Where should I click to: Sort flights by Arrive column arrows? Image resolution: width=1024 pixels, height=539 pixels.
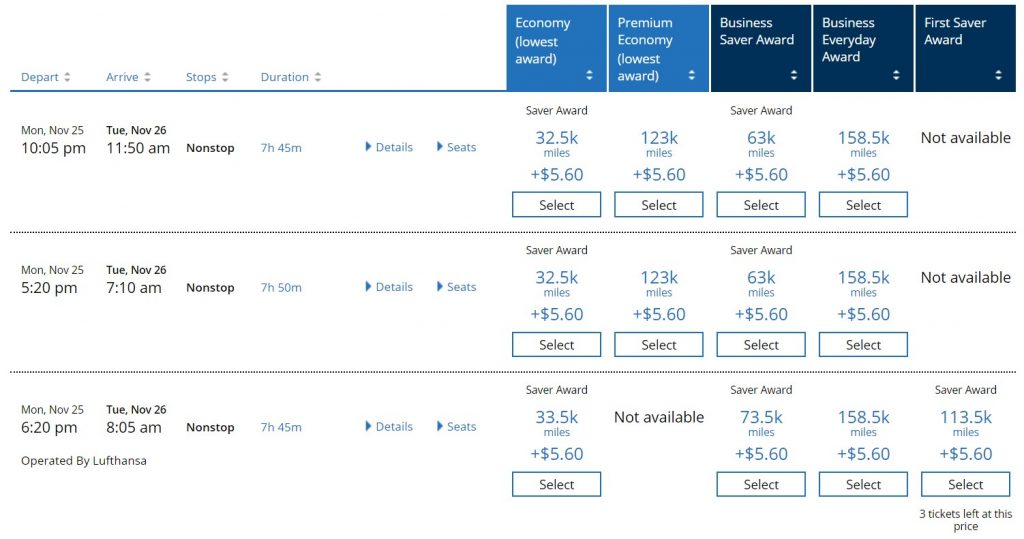click(x=147, y=77)
